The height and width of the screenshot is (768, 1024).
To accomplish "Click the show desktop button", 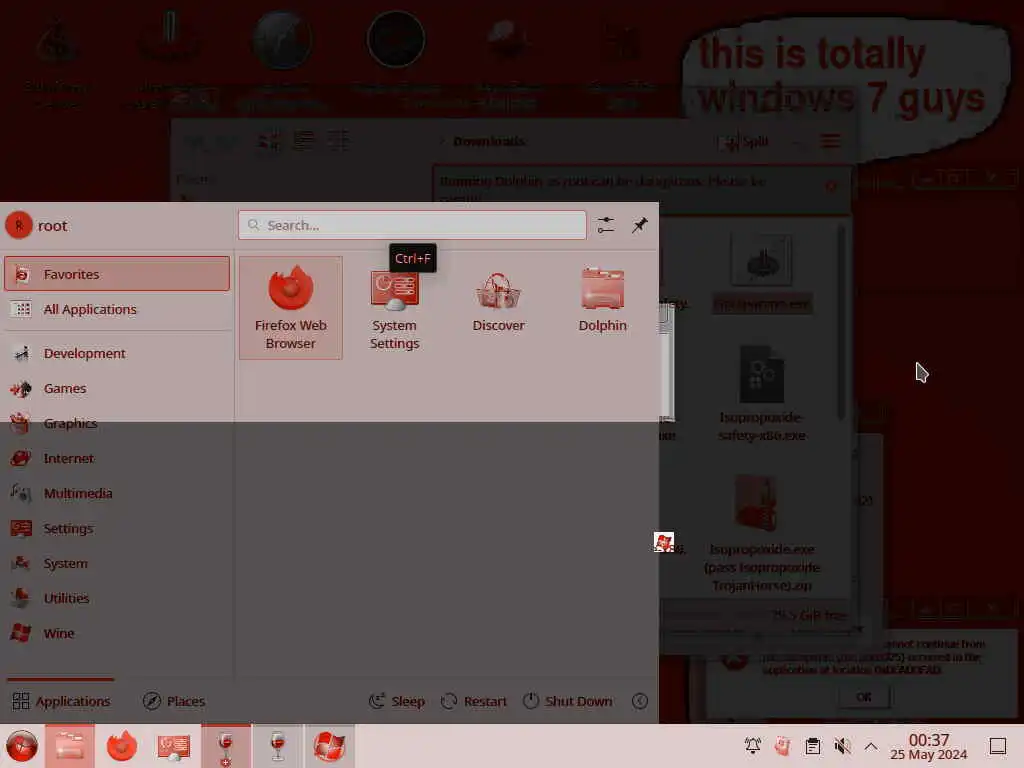I will coord(998,746).
